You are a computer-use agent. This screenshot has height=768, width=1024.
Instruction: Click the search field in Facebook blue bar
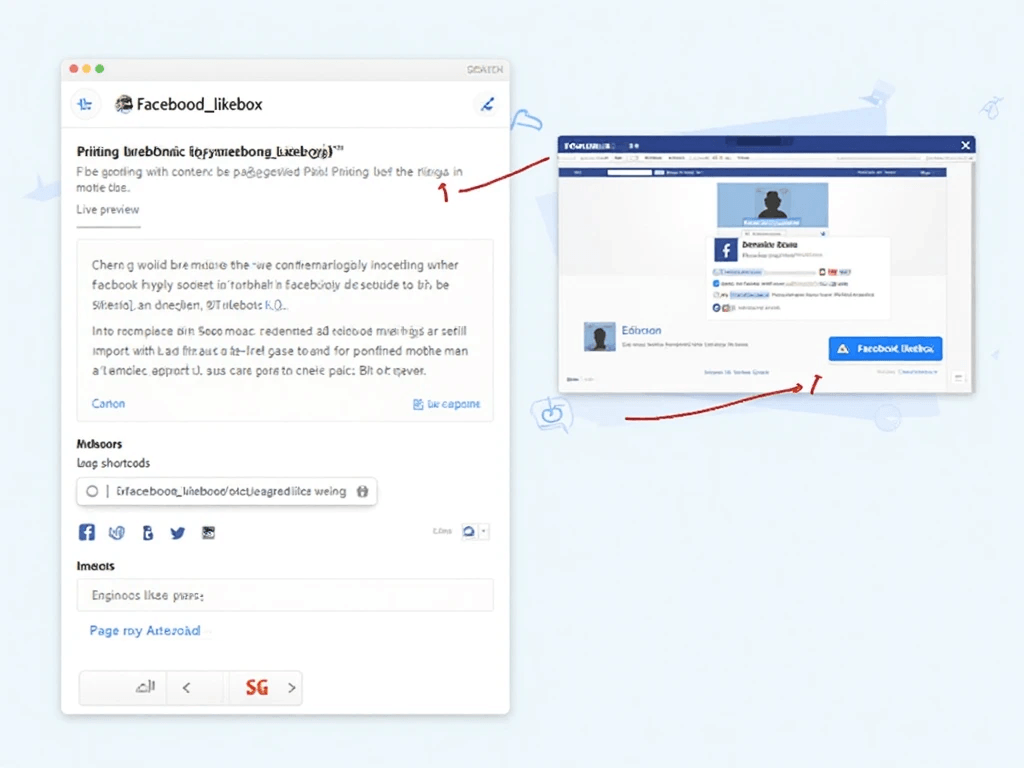pos(630,172)
